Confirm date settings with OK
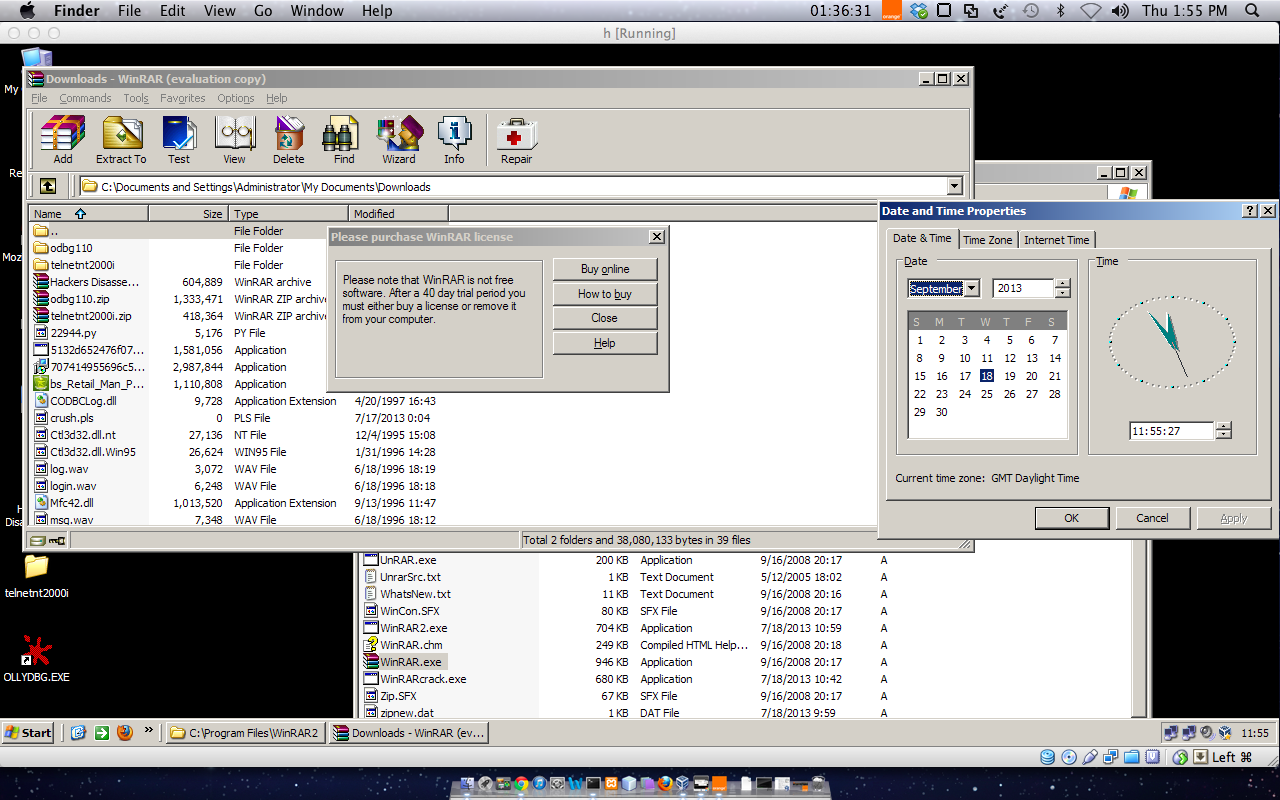Viewport: 1280px width, 800px height. click(1072, 518)
